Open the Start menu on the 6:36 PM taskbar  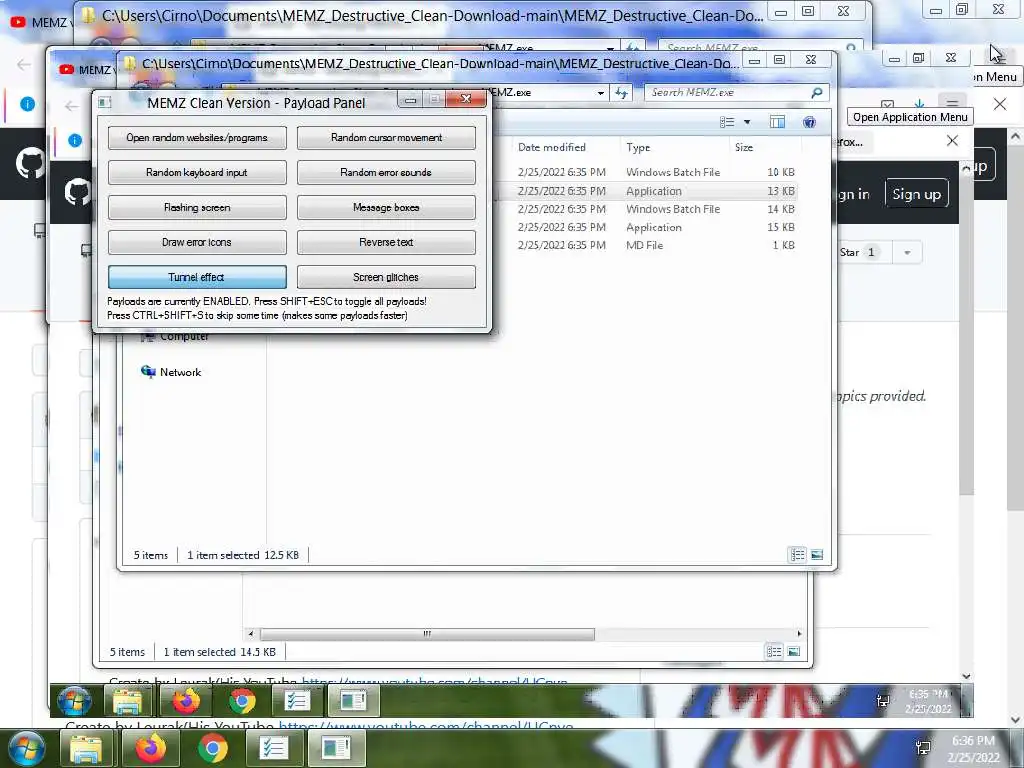[26, 749]
